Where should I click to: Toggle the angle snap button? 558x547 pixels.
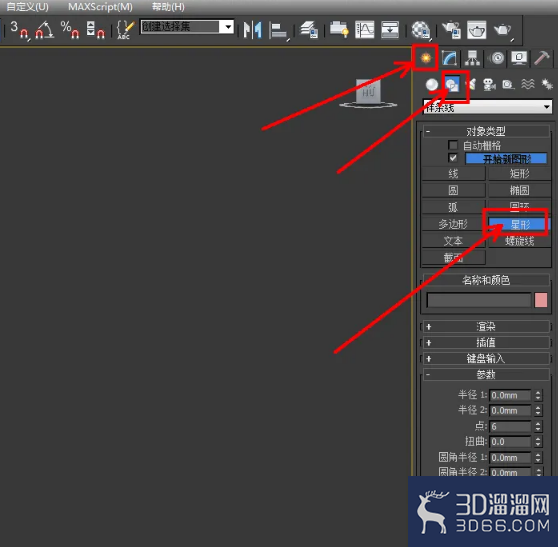pyautogui.click(x=44, y=29)
